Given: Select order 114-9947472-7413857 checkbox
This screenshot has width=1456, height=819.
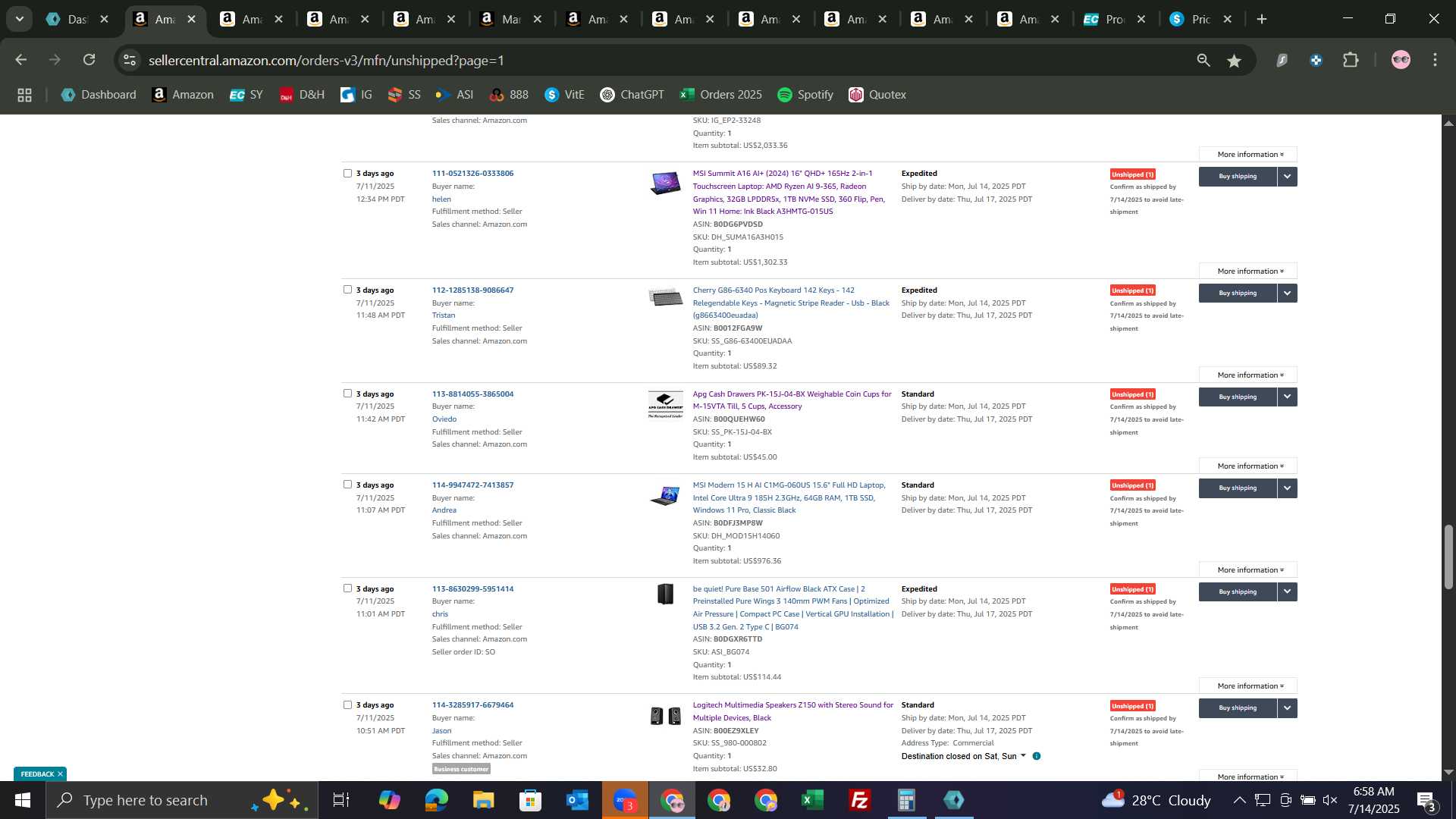Looking at the screenshot, I should pyautogui.click(x=347, y=485).
